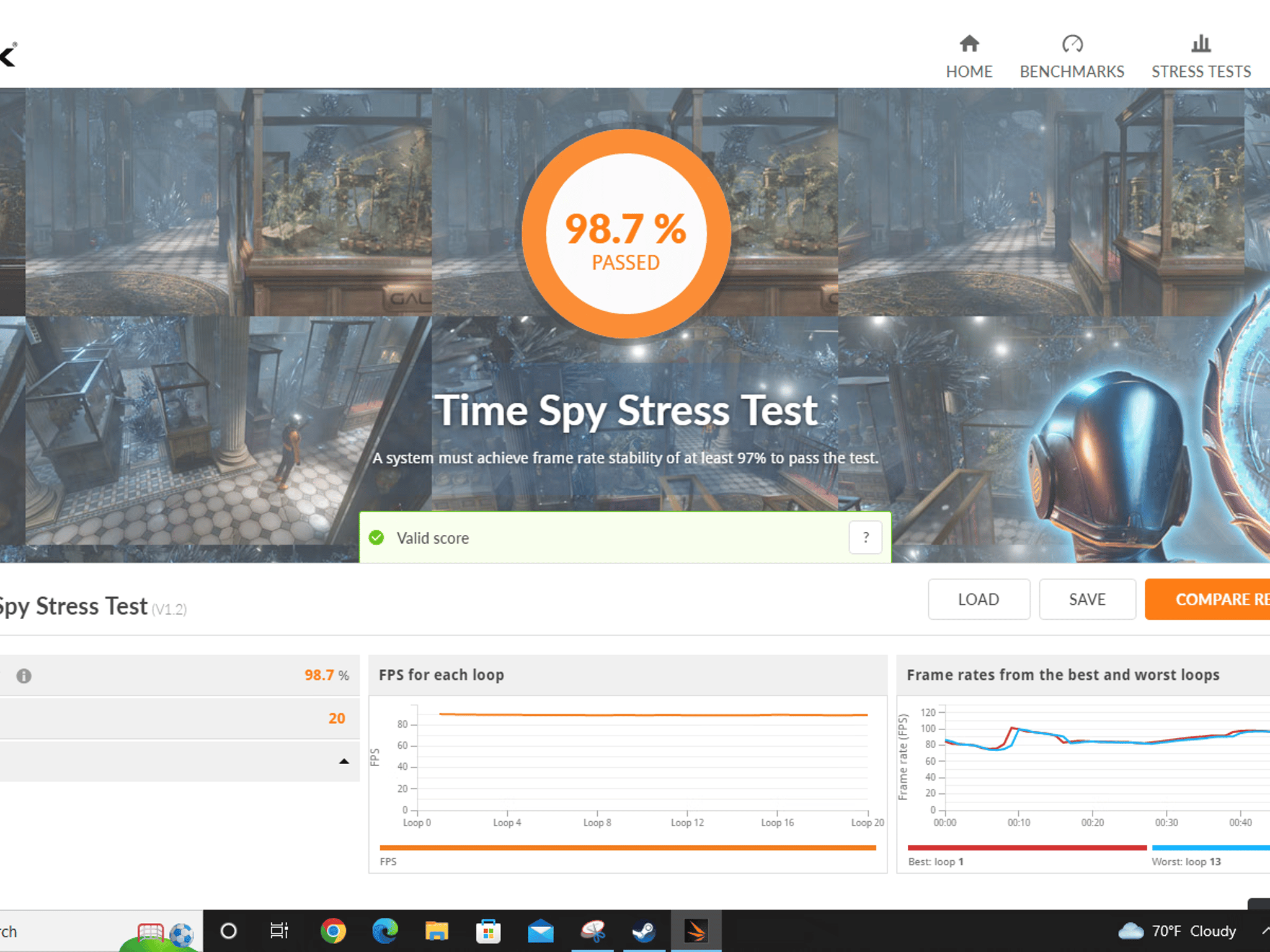
Task: Go to the Home section
Action: point(969,57)
